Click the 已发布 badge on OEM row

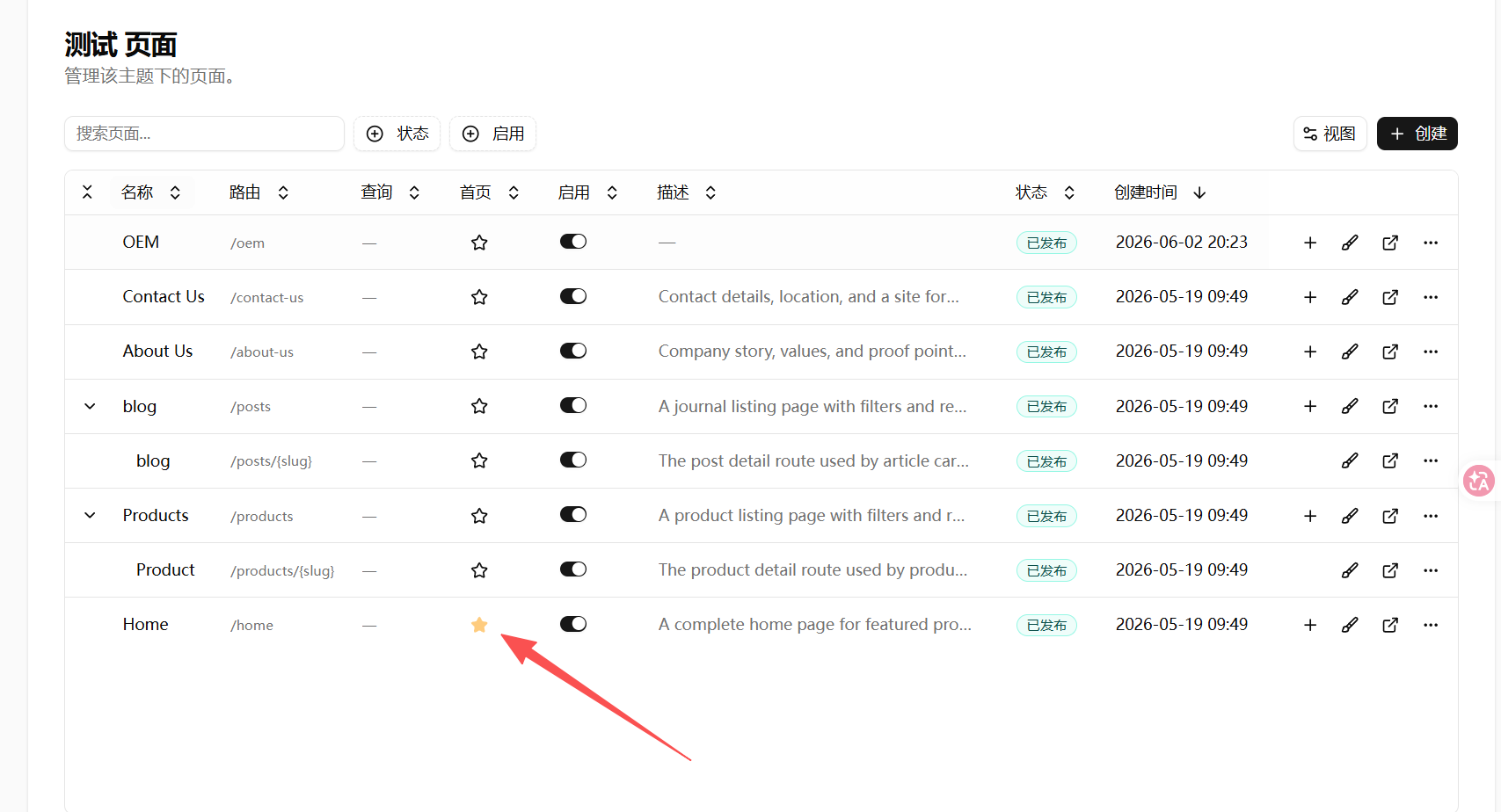pos(1046,243)
